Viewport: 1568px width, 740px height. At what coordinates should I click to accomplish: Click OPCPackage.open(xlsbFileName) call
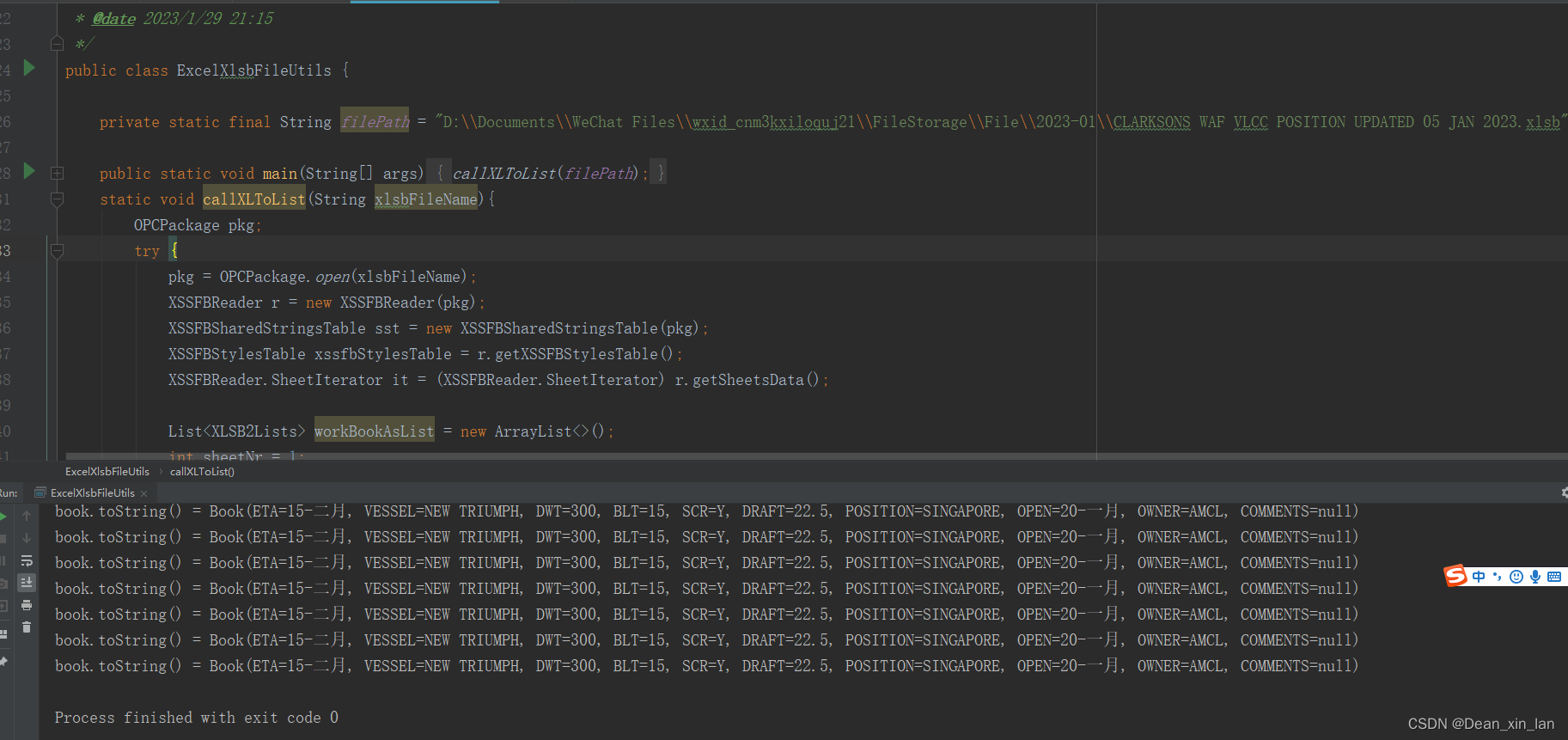click(343, 276)
